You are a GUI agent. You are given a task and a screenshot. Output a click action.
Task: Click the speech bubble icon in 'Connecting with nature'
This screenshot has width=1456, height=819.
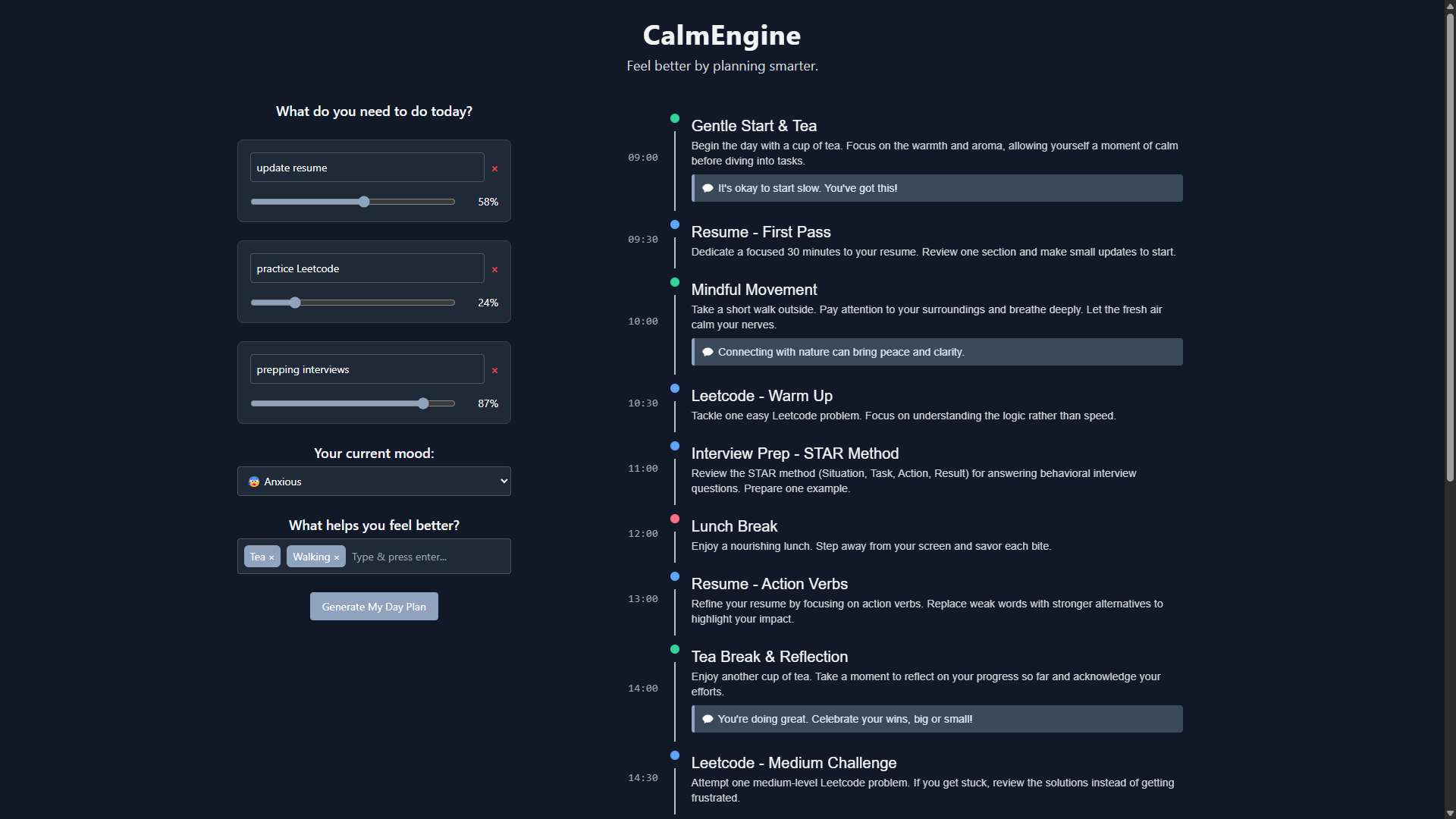[x=708, y=352]
